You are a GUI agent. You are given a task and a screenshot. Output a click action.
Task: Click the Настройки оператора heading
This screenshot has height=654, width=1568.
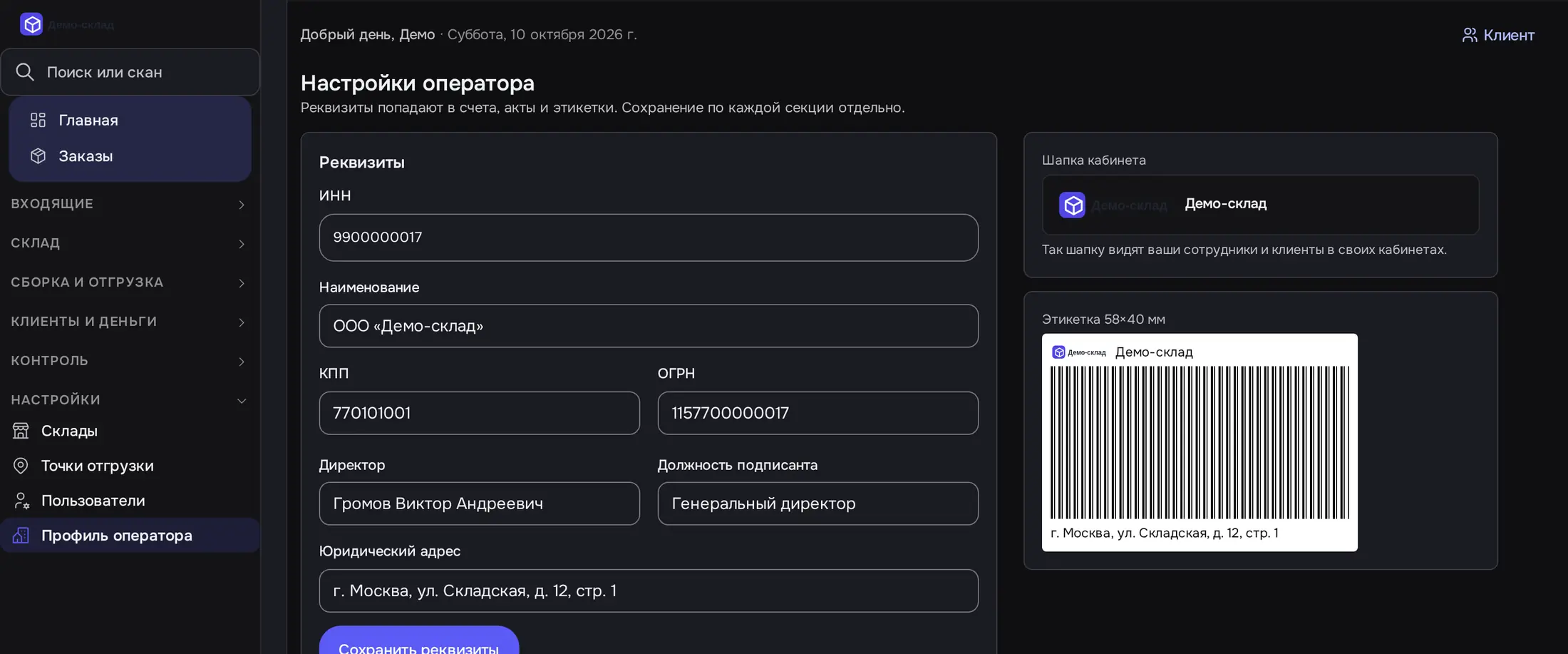click(x=418, y=83)
